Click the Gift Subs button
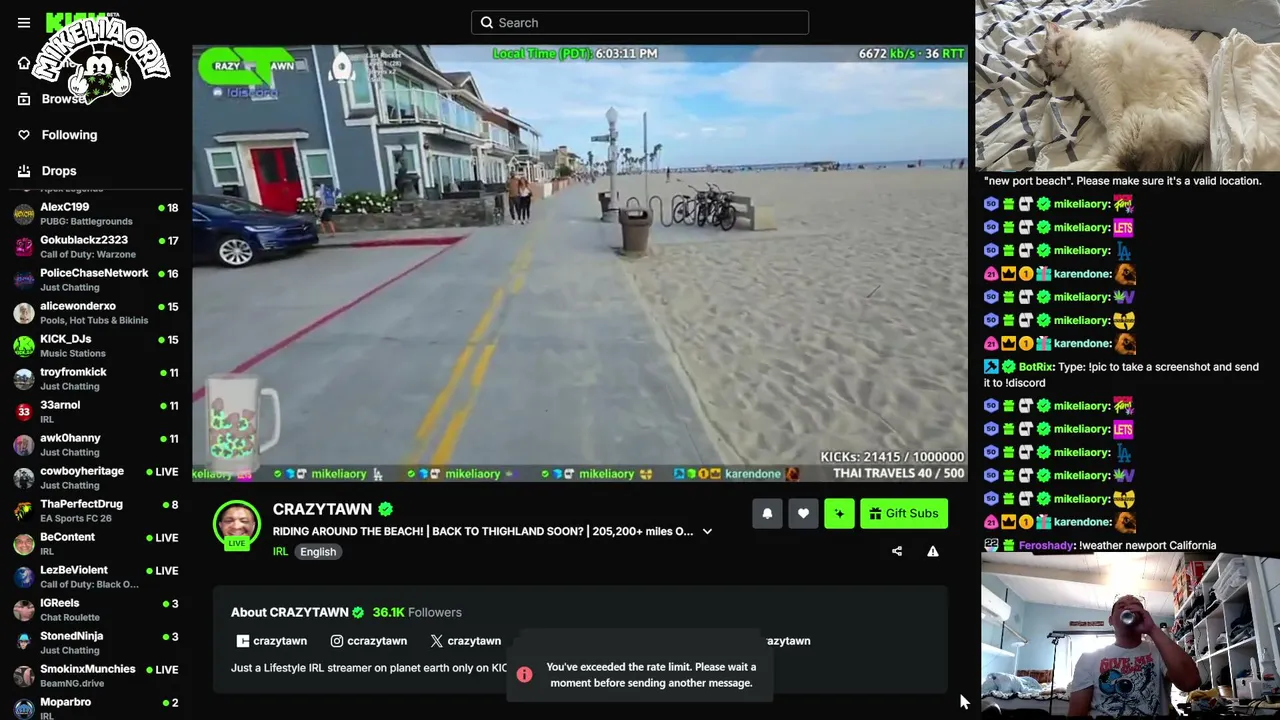This screenshot has height=720, width=1280. tap(904, 514)
